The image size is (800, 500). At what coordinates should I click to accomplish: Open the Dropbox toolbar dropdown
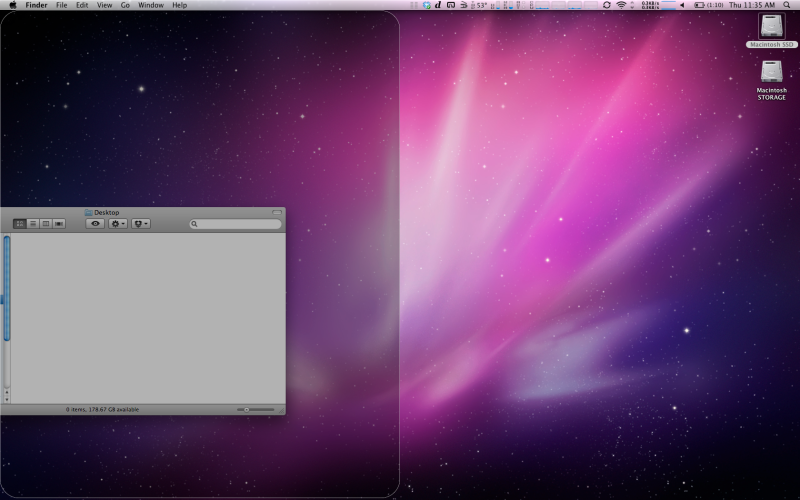(x=141, y=224)
